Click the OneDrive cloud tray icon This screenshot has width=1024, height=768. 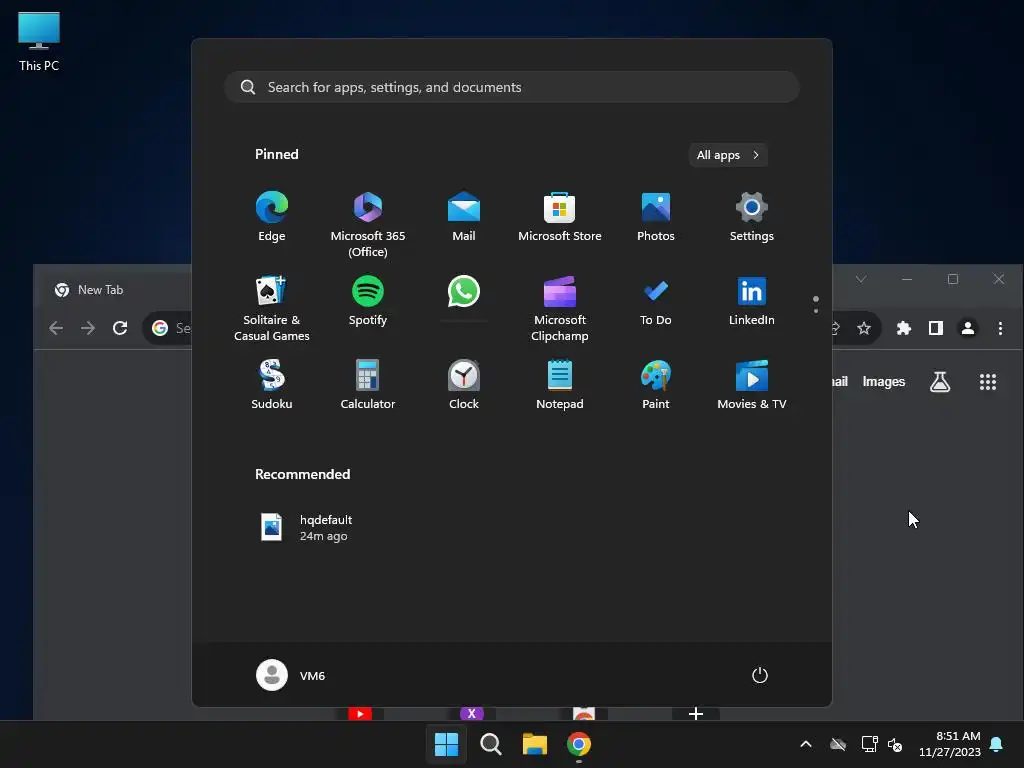point(838,744)
